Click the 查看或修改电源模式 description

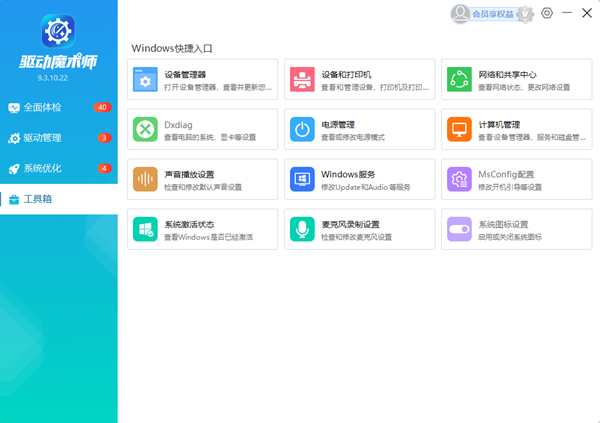(x=353, y=137)
